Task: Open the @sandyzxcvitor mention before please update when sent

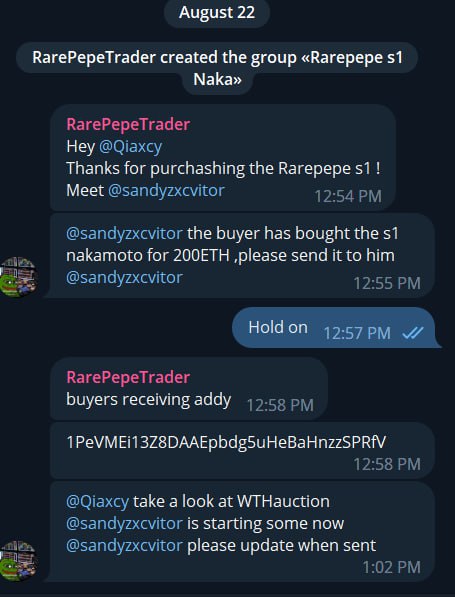Action: (124, 545)
